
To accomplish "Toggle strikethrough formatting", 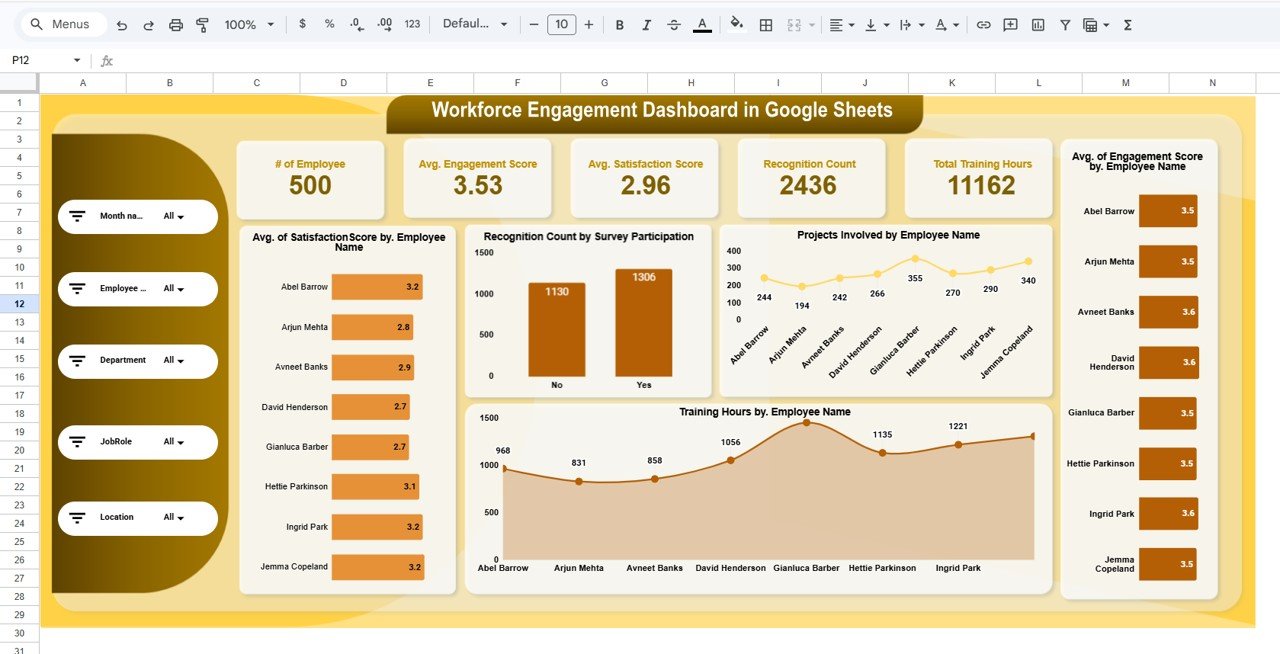I will point(671,24).
